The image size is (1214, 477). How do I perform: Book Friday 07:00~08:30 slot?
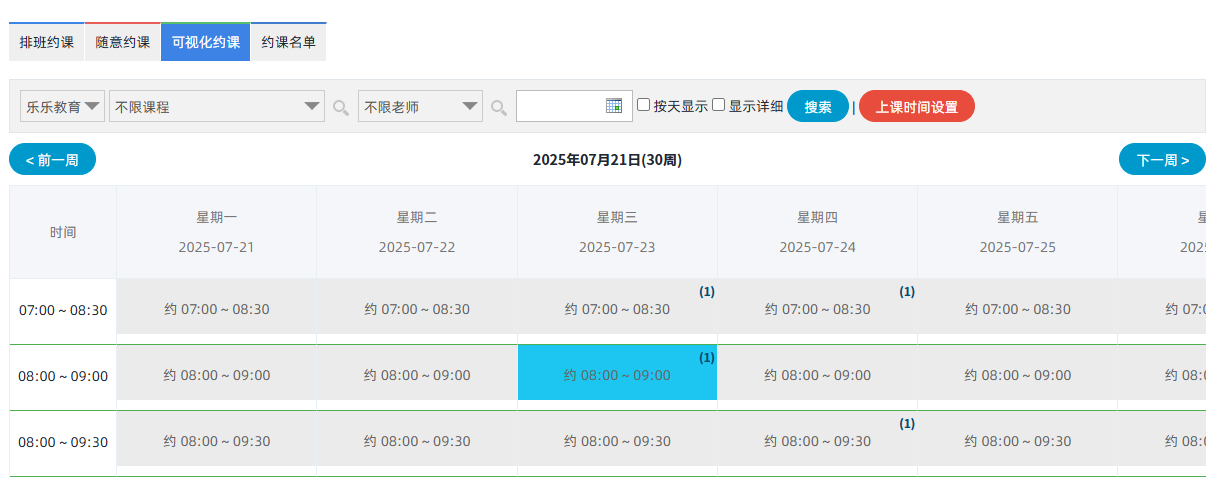pyautogui.click(x=1018, y=307)
